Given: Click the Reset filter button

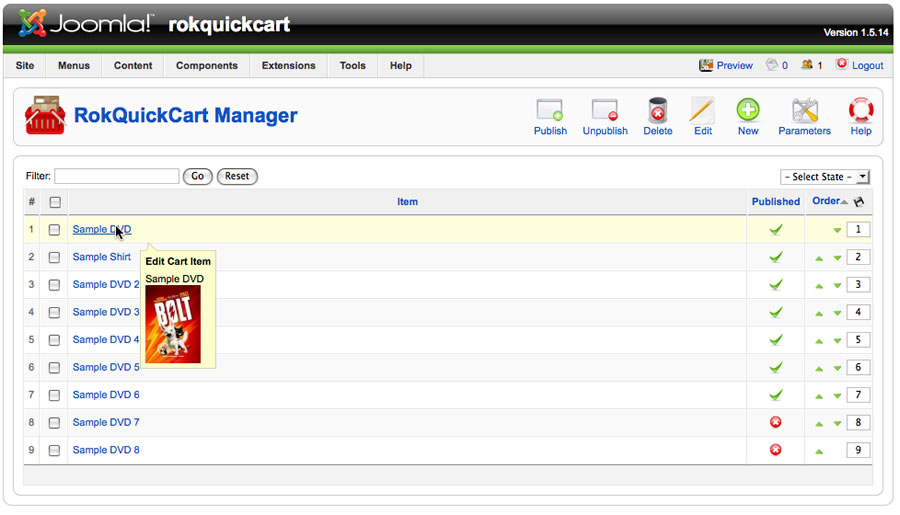Looking at the screenshot, I should point(237,176).
